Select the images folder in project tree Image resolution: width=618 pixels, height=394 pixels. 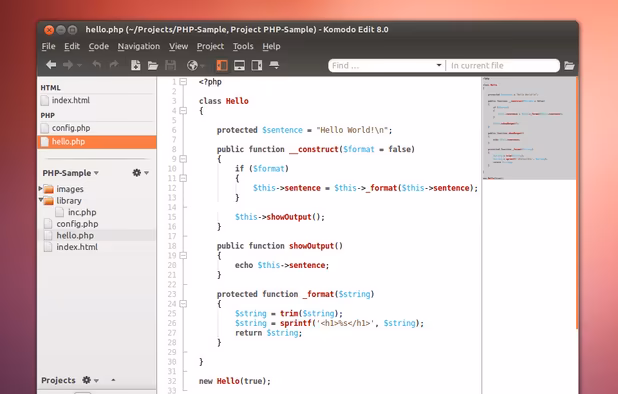pyautogui.click(x=70, y=189)
